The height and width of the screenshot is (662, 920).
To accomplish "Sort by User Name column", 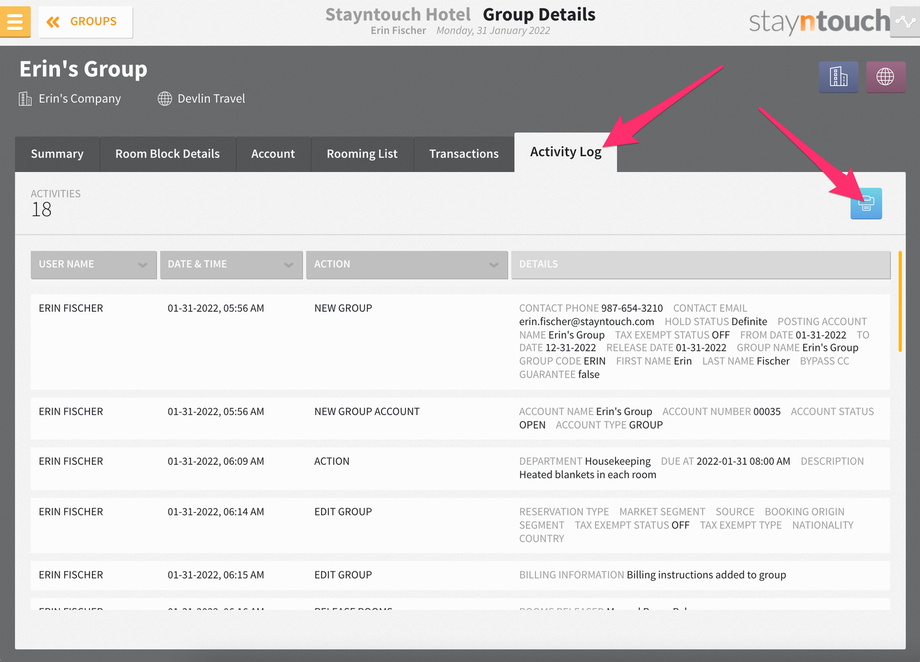I will pyautogui.click(x=94, y=265).
